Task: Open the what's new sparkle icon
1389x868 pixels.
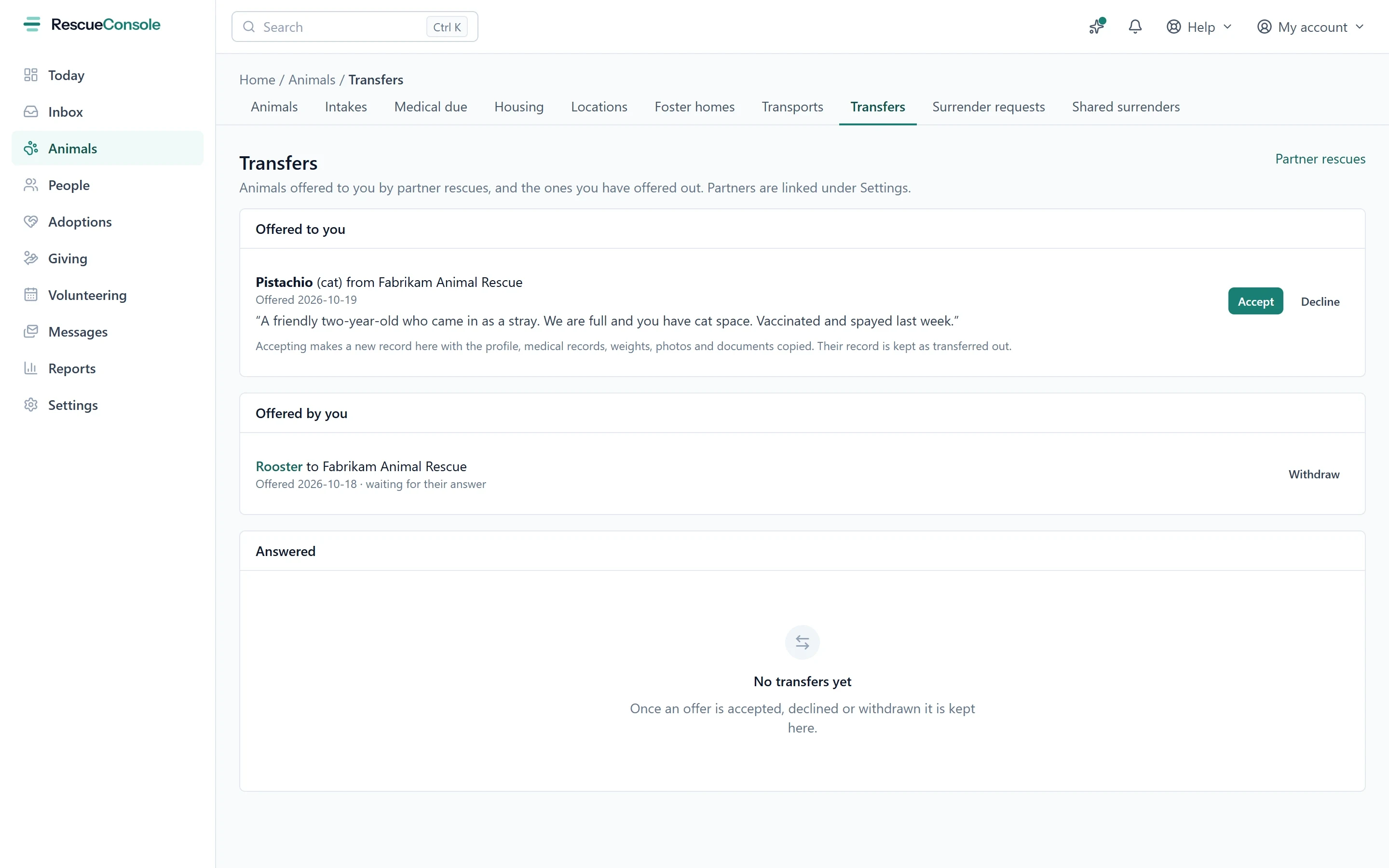Action: [1097, 27]
